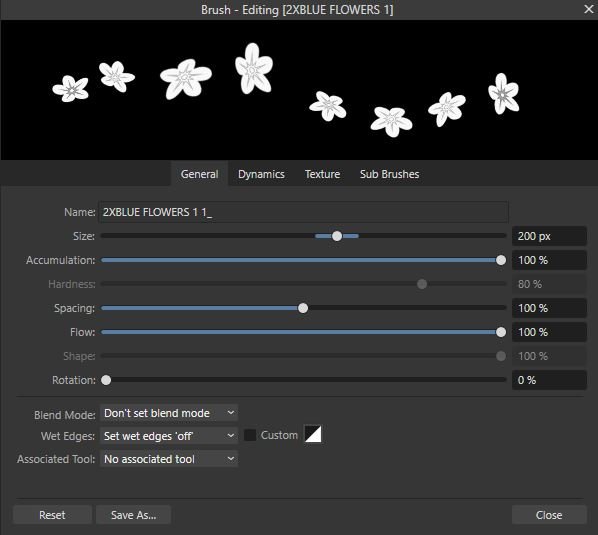Click the wet edges custom curve icon
Viewport: 598px width, 535px height.
point(313,434)
